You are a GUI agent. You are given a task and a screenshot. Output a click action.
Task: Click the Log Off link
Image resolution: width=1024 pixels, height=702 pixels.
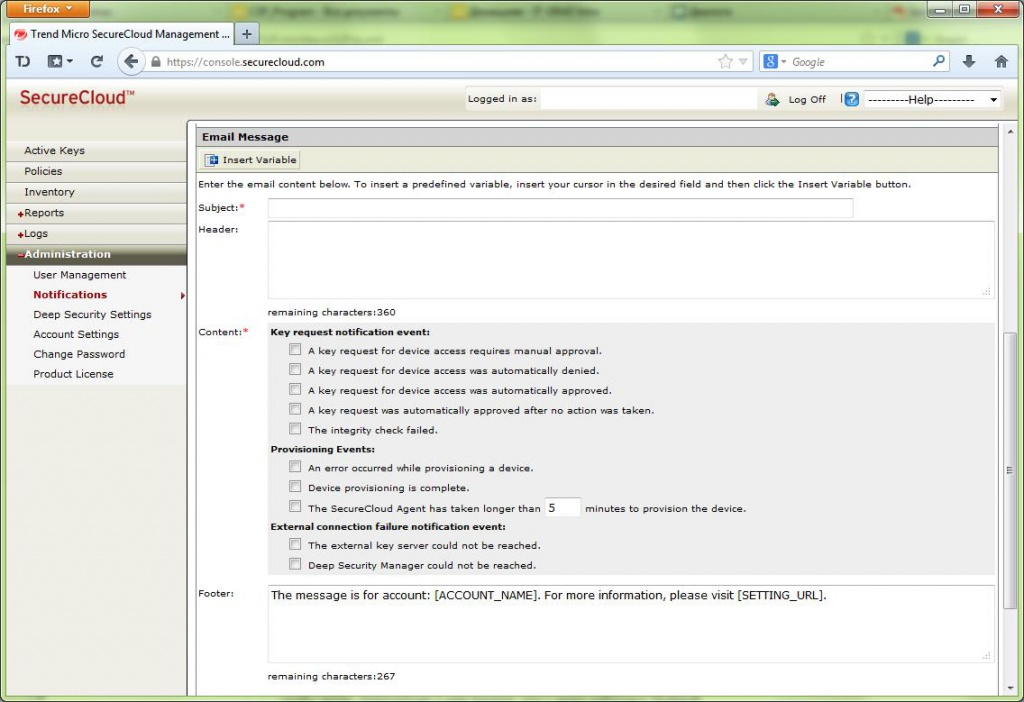coord(806,100)
